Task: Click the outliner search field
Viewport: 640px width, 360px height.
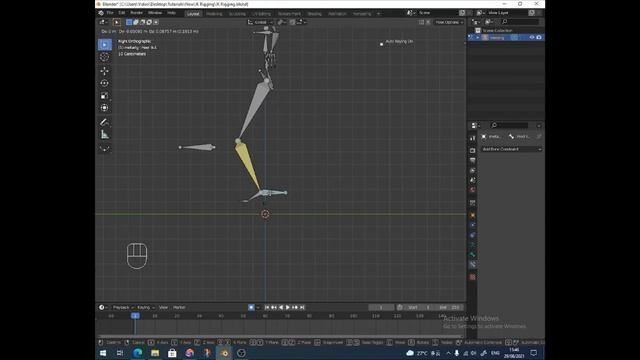Action: [x=520, y=22]
